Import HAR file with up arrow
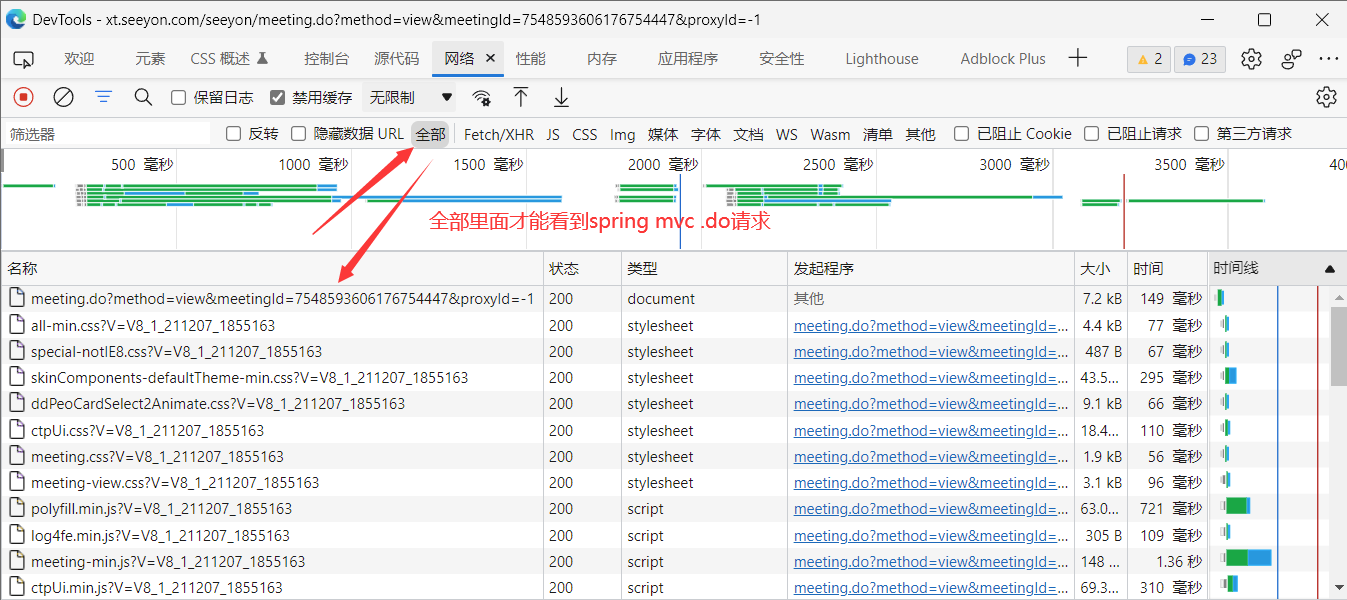The image size is (1347, 600). click(520, 97)
